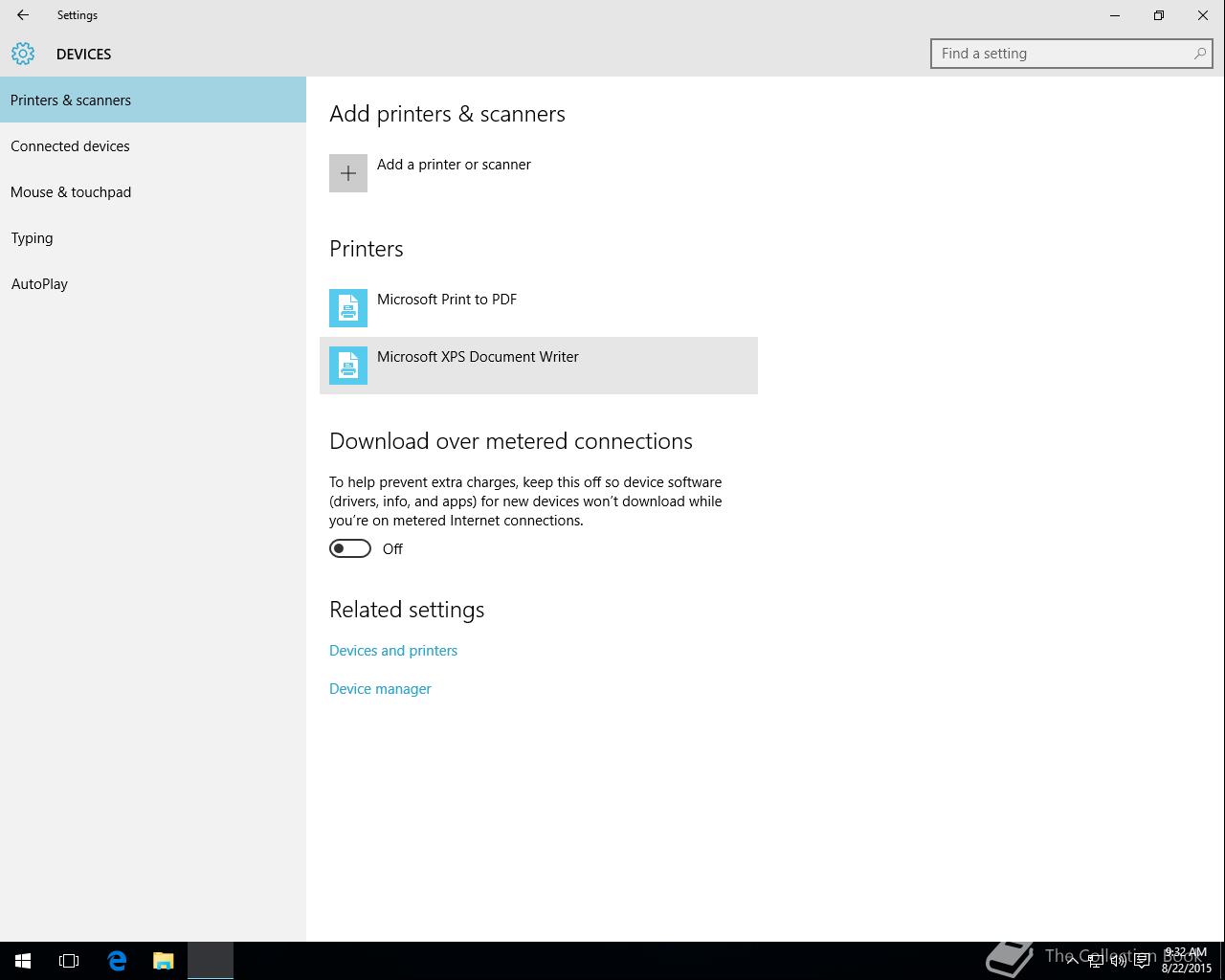Open Mouse & touchpad settings
1225x980 pixels.
(x=153, y=191)
